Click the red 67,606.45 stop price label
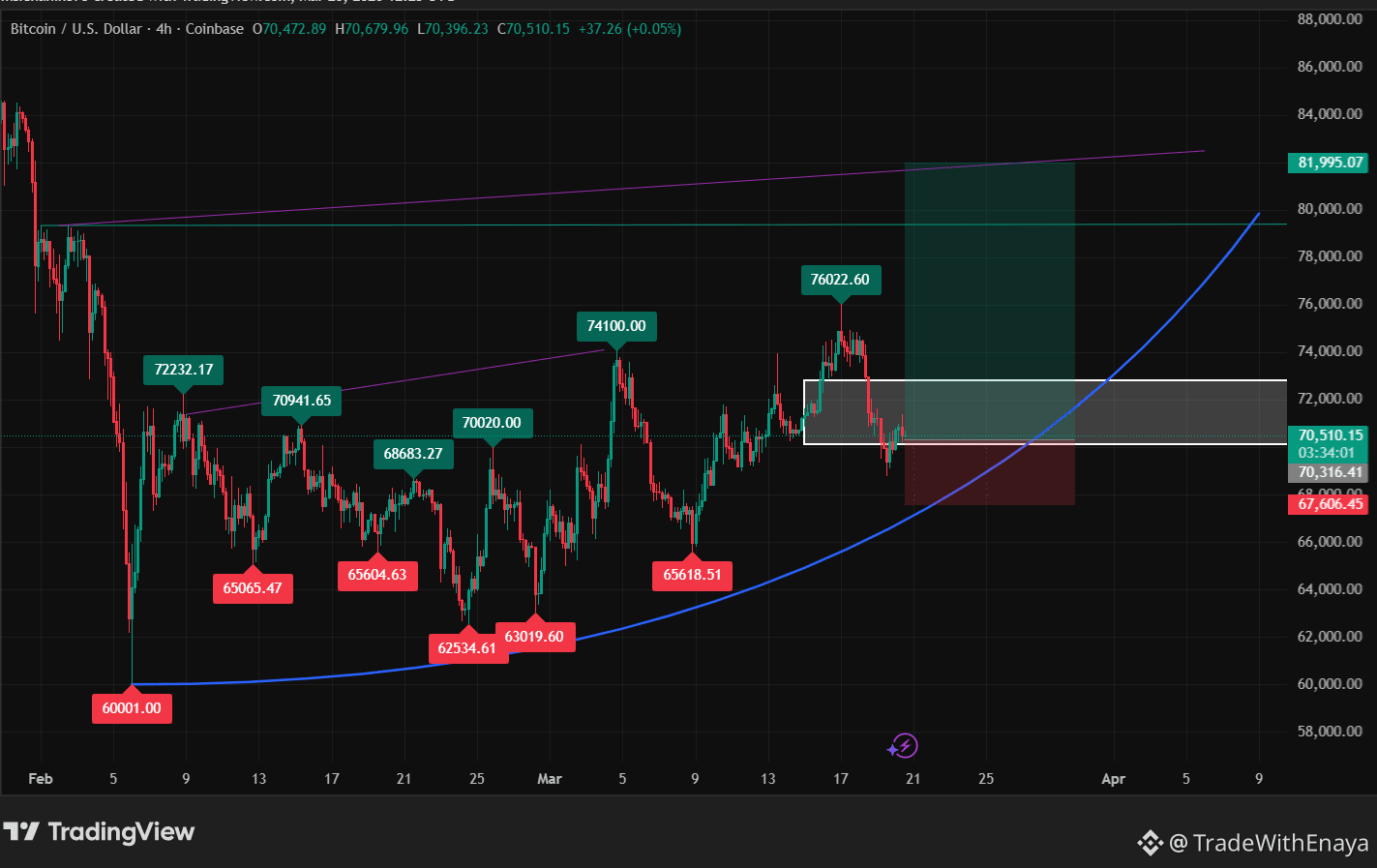Screen dimensions: 1377x868 point(1328,504)
